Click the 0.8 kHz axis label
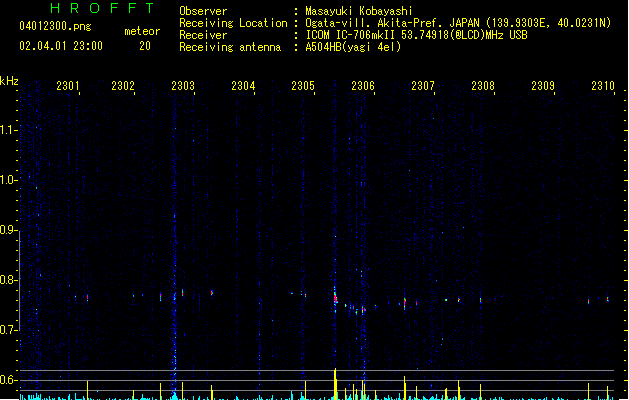629x400 pixels. click(9, 280)
